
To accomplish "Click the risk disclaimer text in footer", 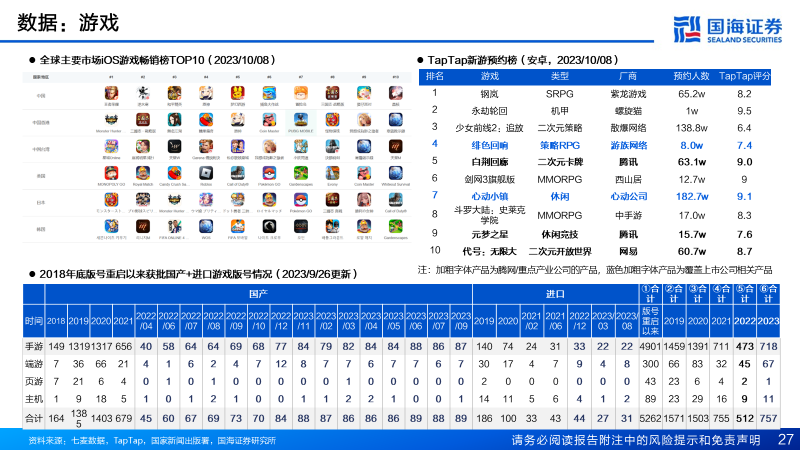I will point(636,440).
